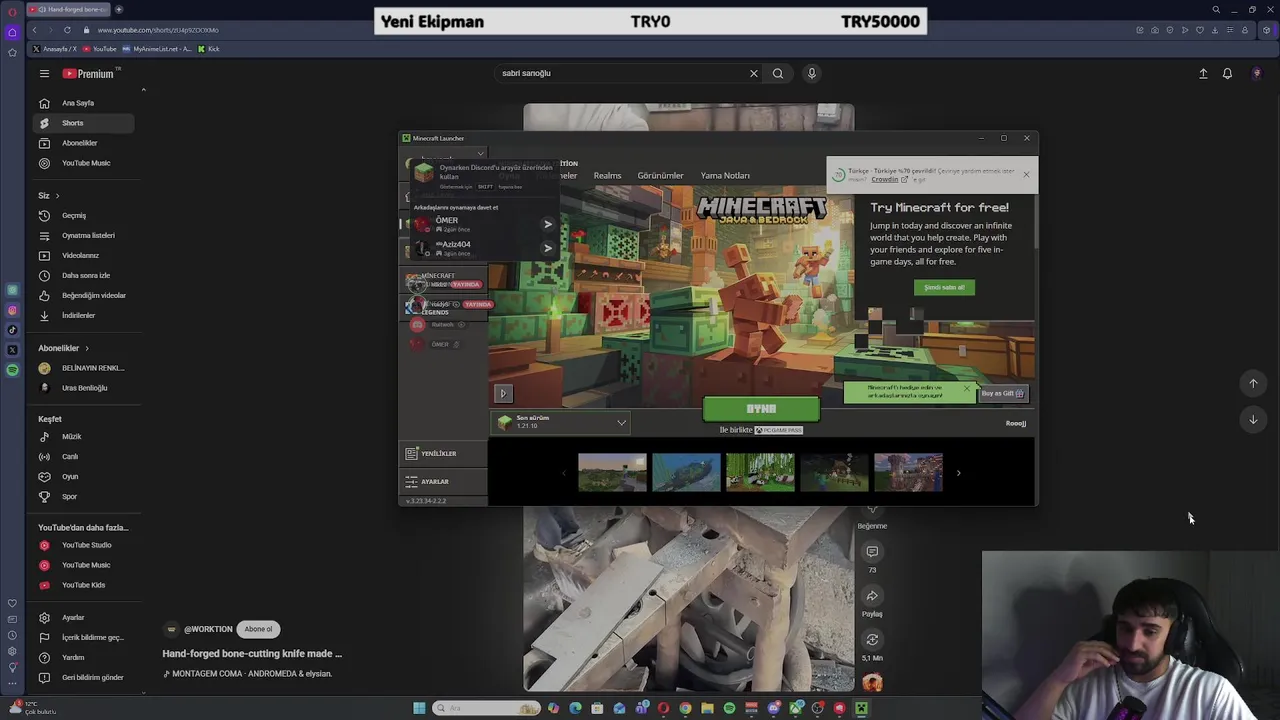This screenshot has height=720, width=1280.
Task: Dismiss the Crowdin translation notice
Action: point(1026,175)
